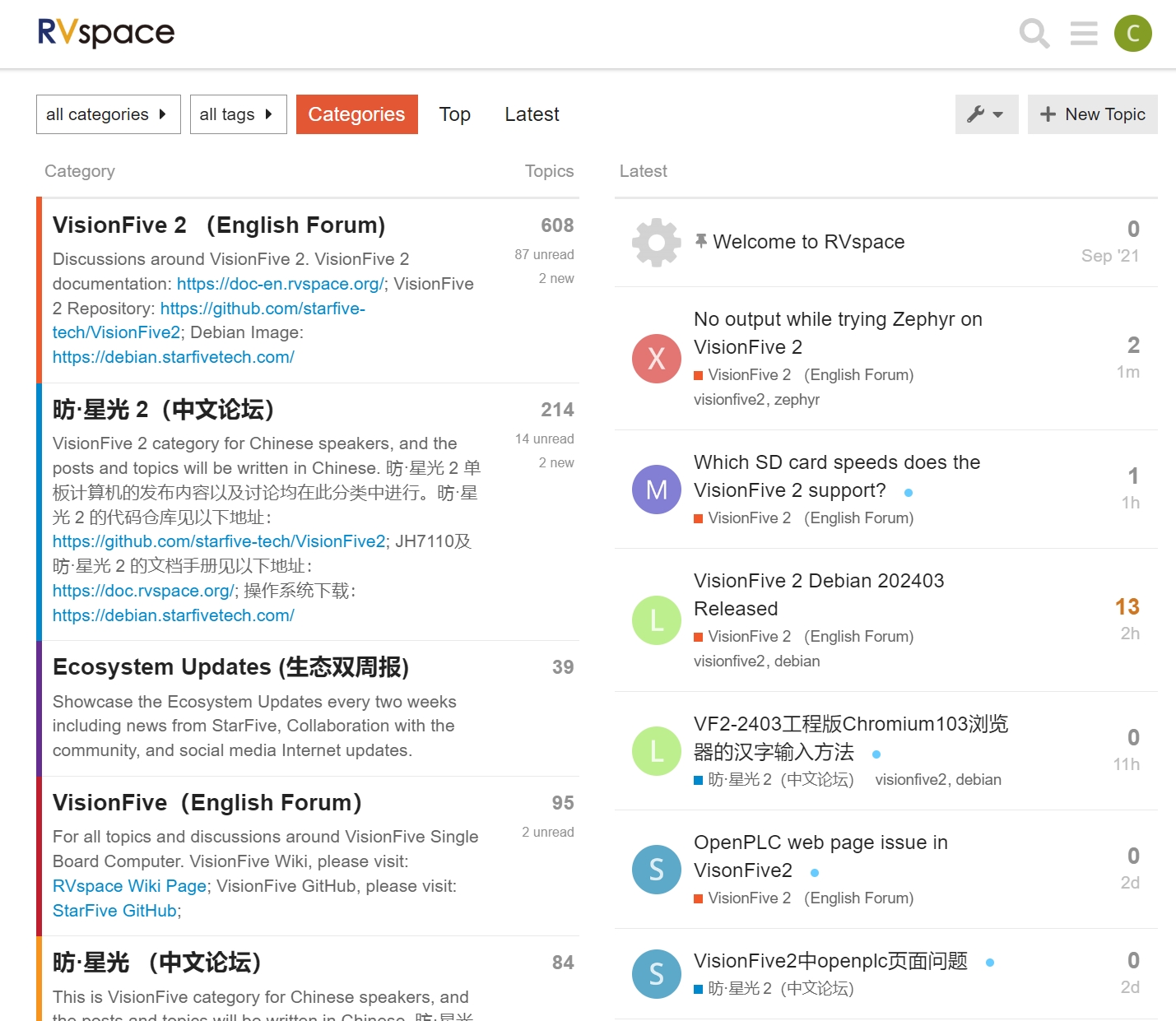Click visionfive2 tag on Zephyr topic
This screenshot has width=1176, height=1021.
pos(730,400)
